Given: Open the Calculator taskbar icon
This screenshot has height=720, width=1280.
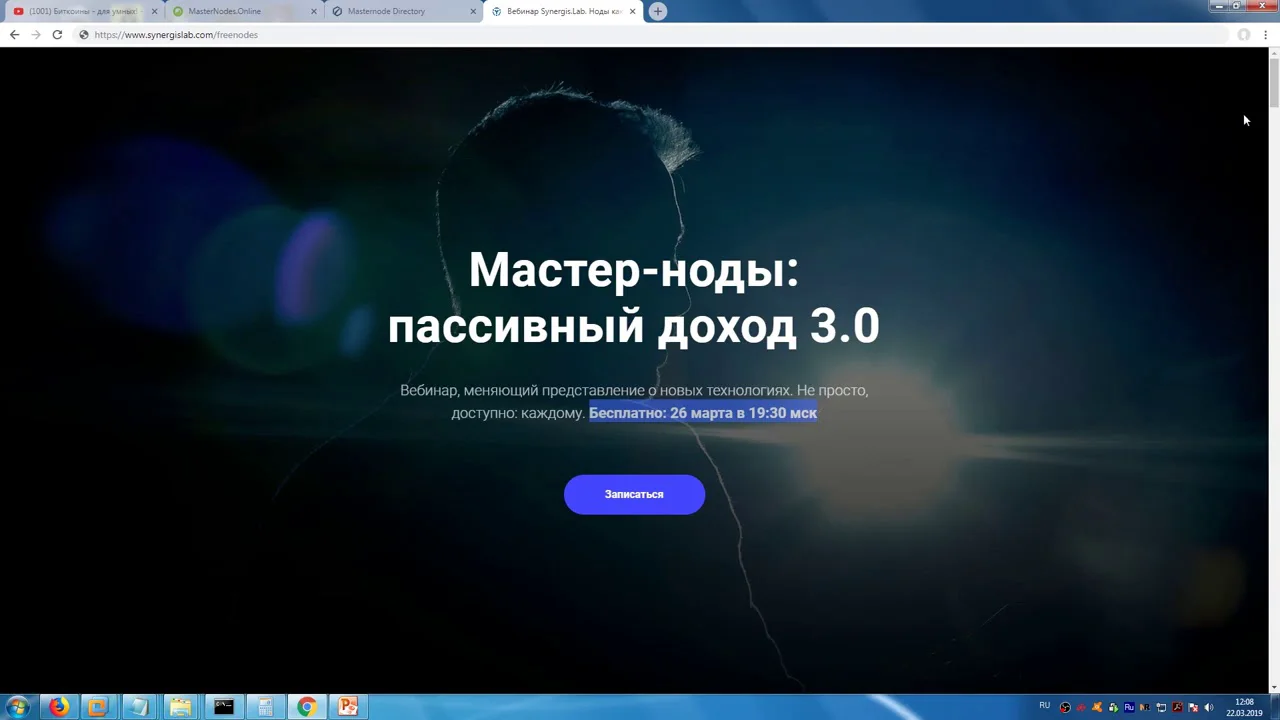Looking at the screenshot, I should click(x=264, y=707).
